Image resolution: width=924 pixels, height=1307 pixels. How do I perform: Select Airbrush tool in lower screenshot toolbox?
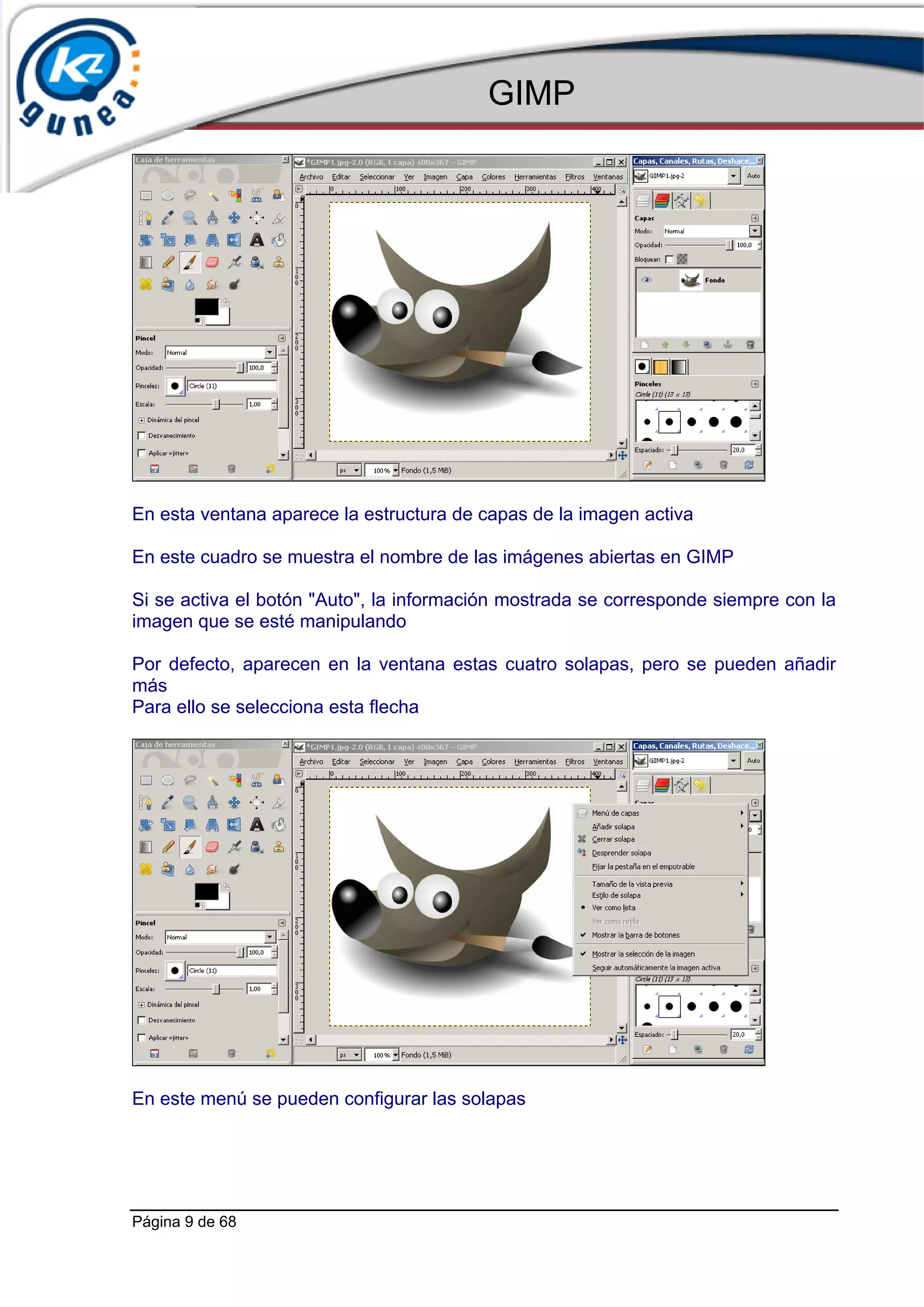[234, 846]
